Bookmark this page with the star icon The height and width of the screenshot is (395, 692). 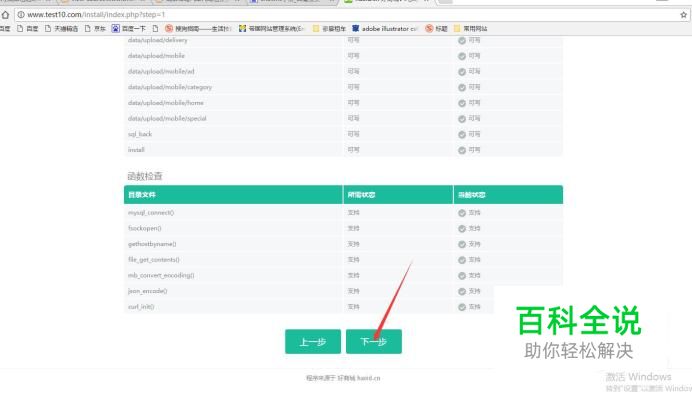[684, 15]
